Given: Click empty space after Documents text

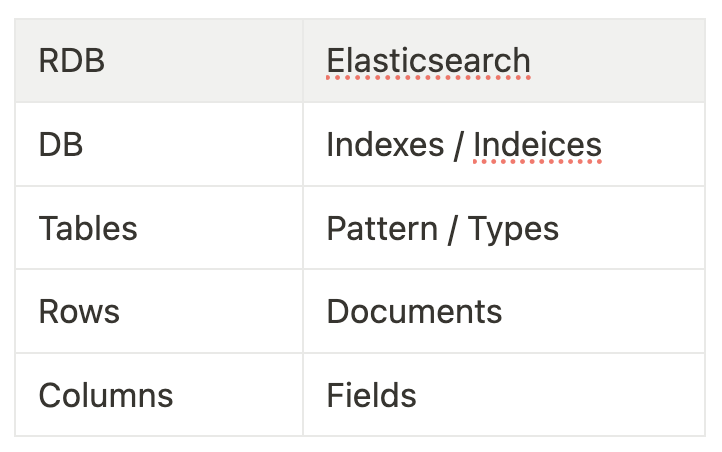Looking at the screenshot, I should point(600,311).
